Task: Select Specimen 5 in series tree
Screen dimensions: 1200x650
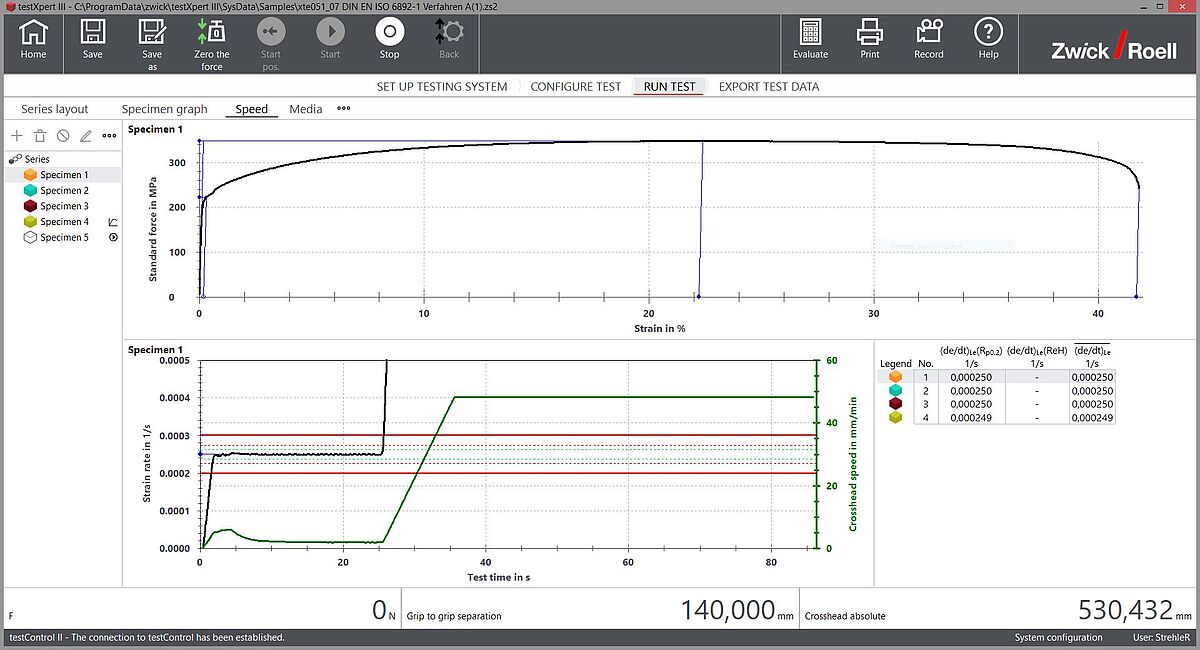Action: [62, 237]
